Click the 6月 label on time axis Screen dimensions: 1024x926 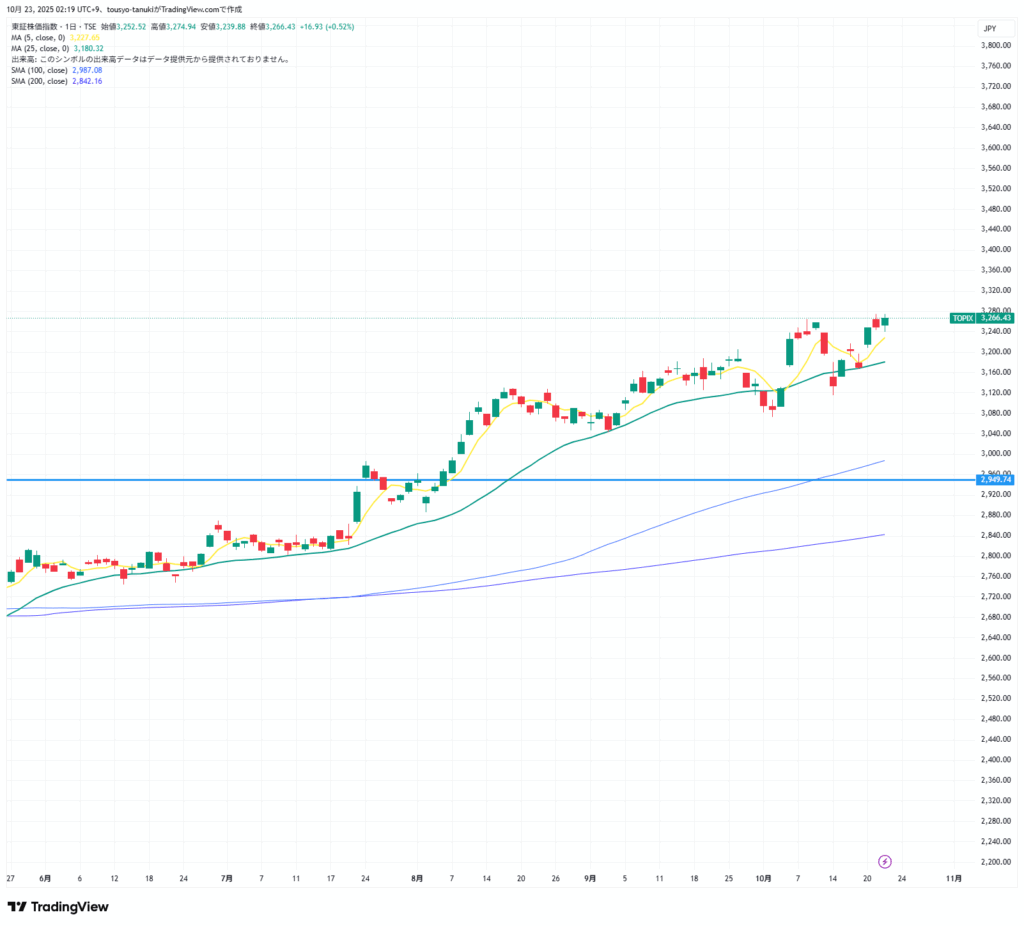click(45, 879)
